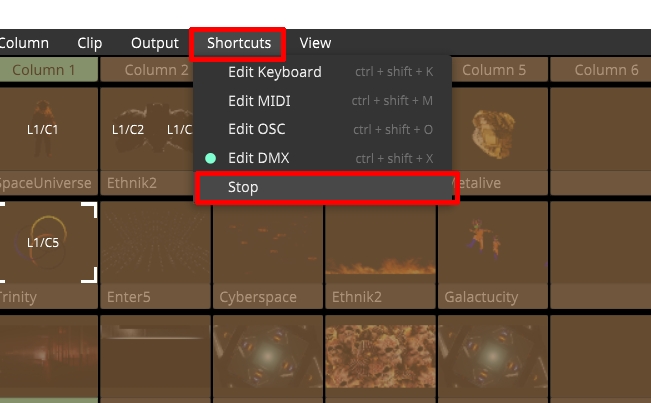Image resolution: width=651 pixels, height=403 pixels.
Task: Toggle the active Edit DMX option
Action: pyautogui.click(x=323, y=158)
